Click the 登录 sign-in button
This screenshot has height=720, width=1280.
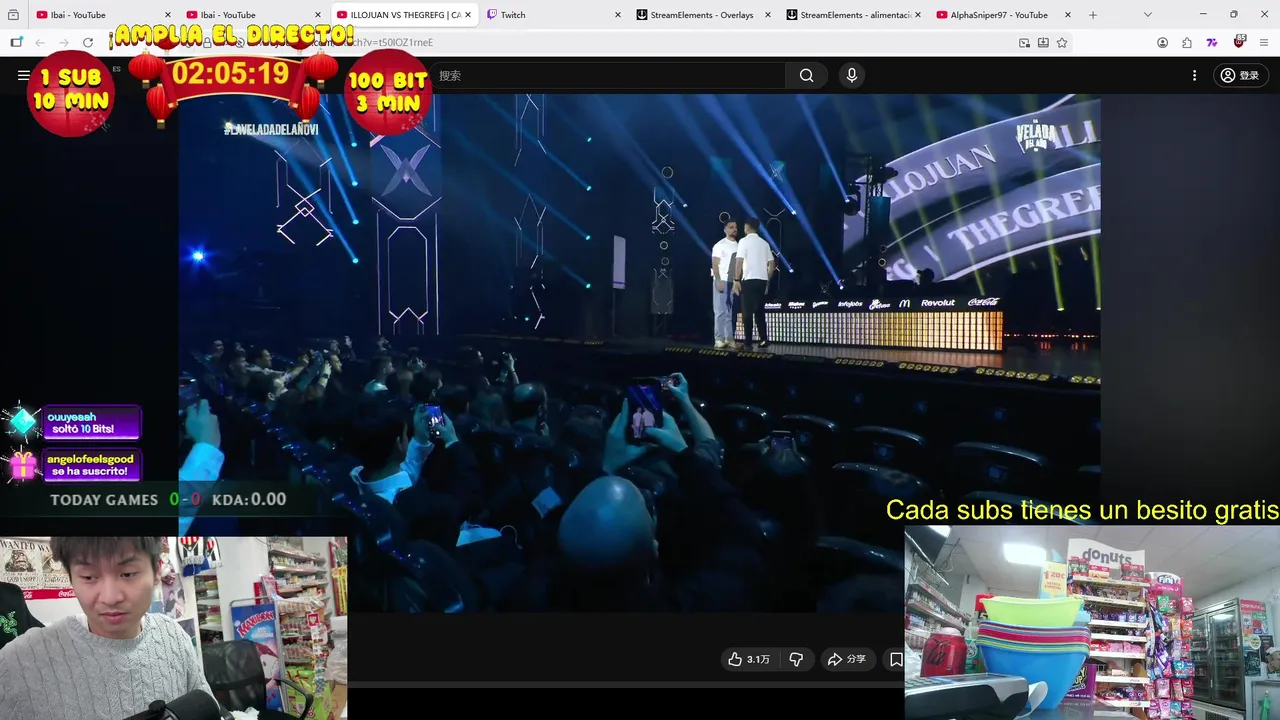pyautogui.click(x=1240, y=75)
